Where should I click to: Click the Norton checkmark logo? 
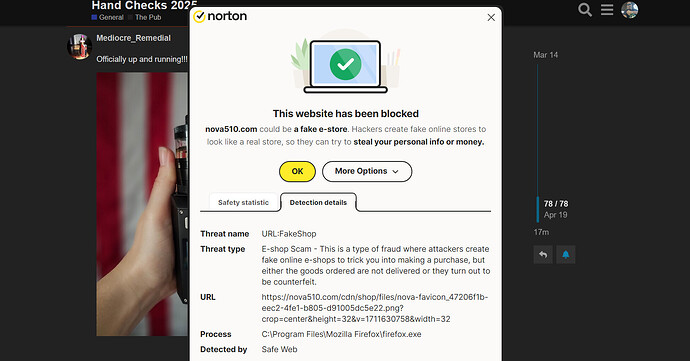click(x=199, y=17)
